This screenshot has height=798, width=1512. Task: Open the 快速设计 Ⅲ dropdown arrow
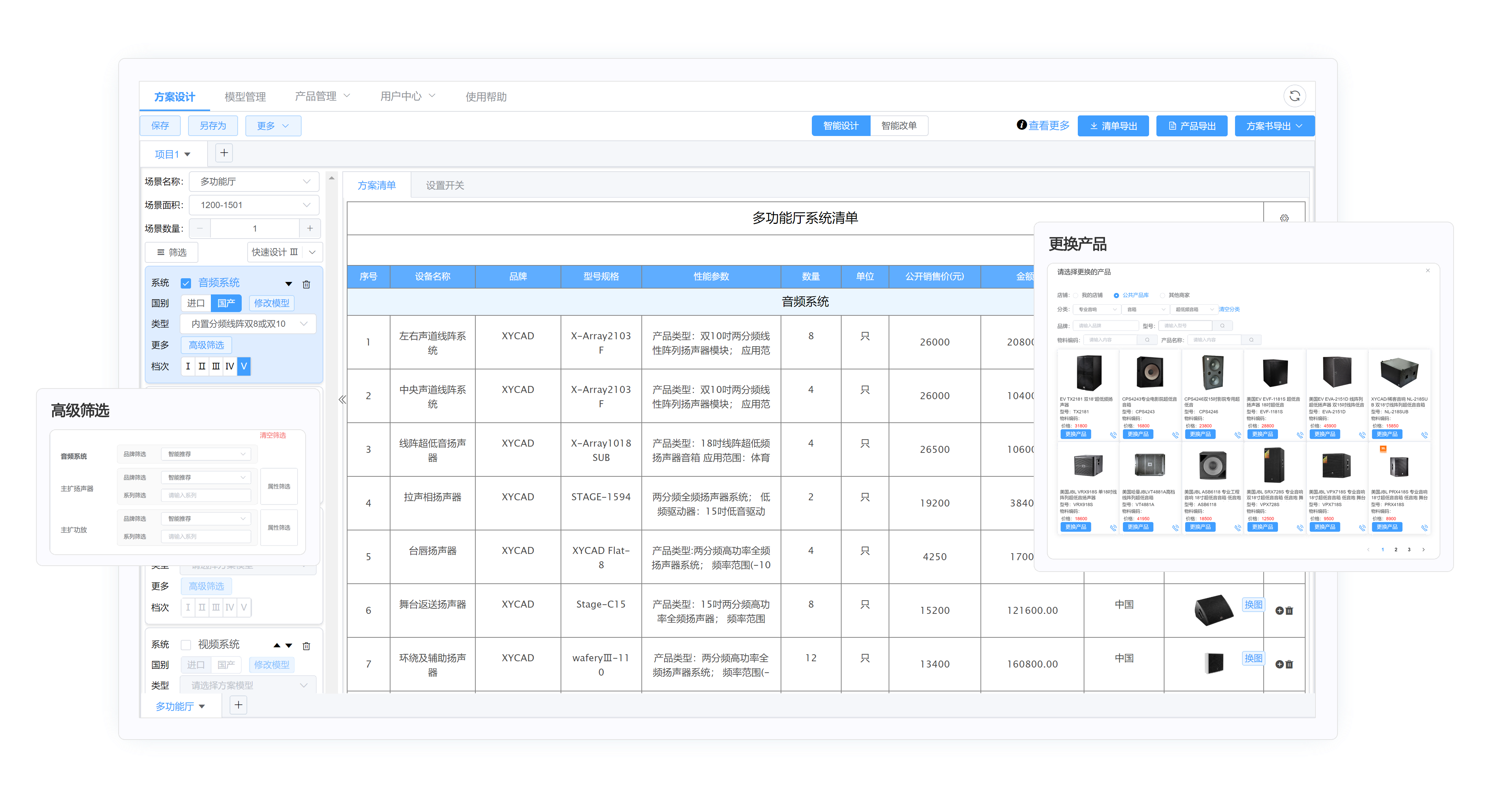313,252
